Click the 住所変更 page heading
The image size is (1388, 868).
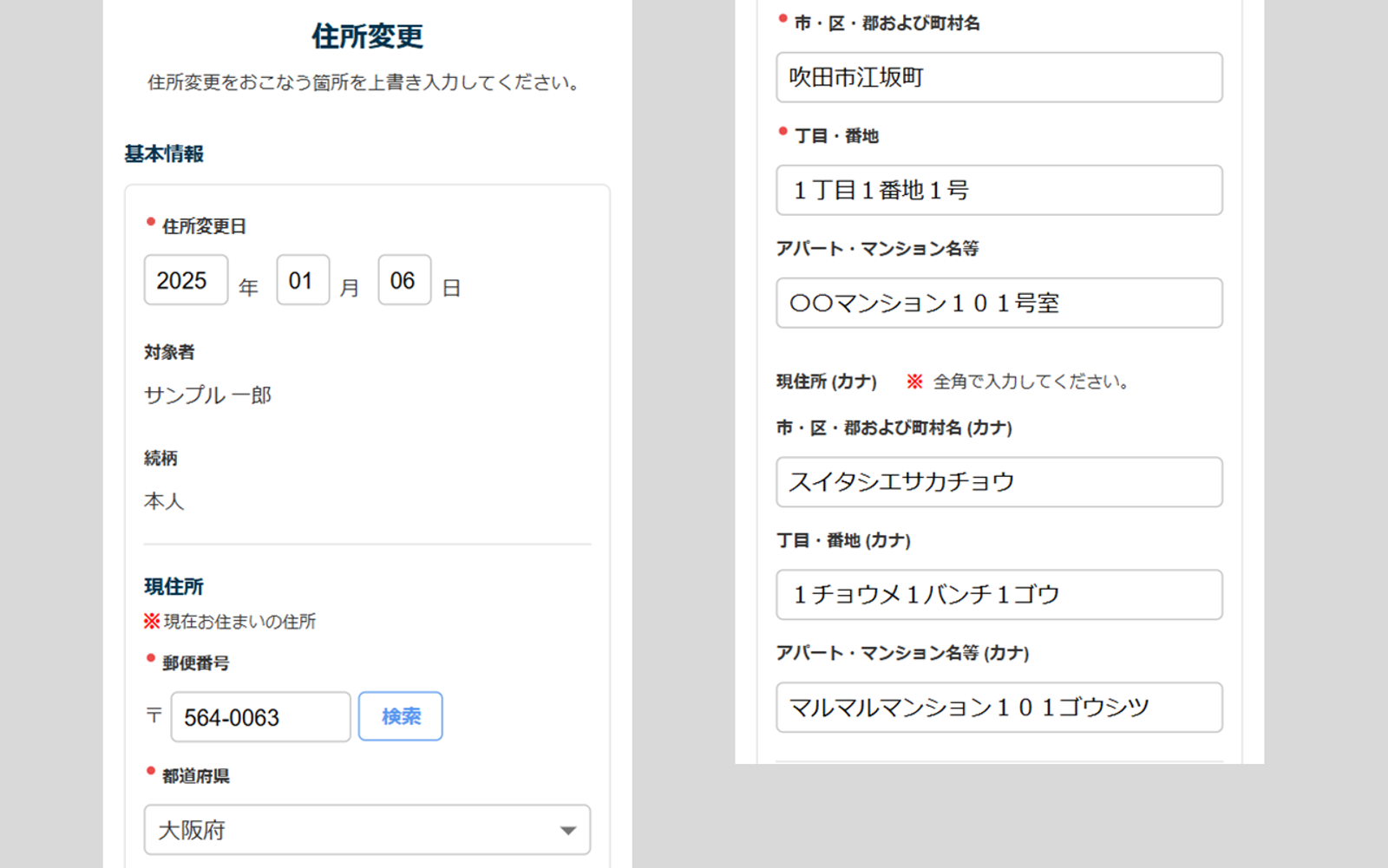point(367,36)
